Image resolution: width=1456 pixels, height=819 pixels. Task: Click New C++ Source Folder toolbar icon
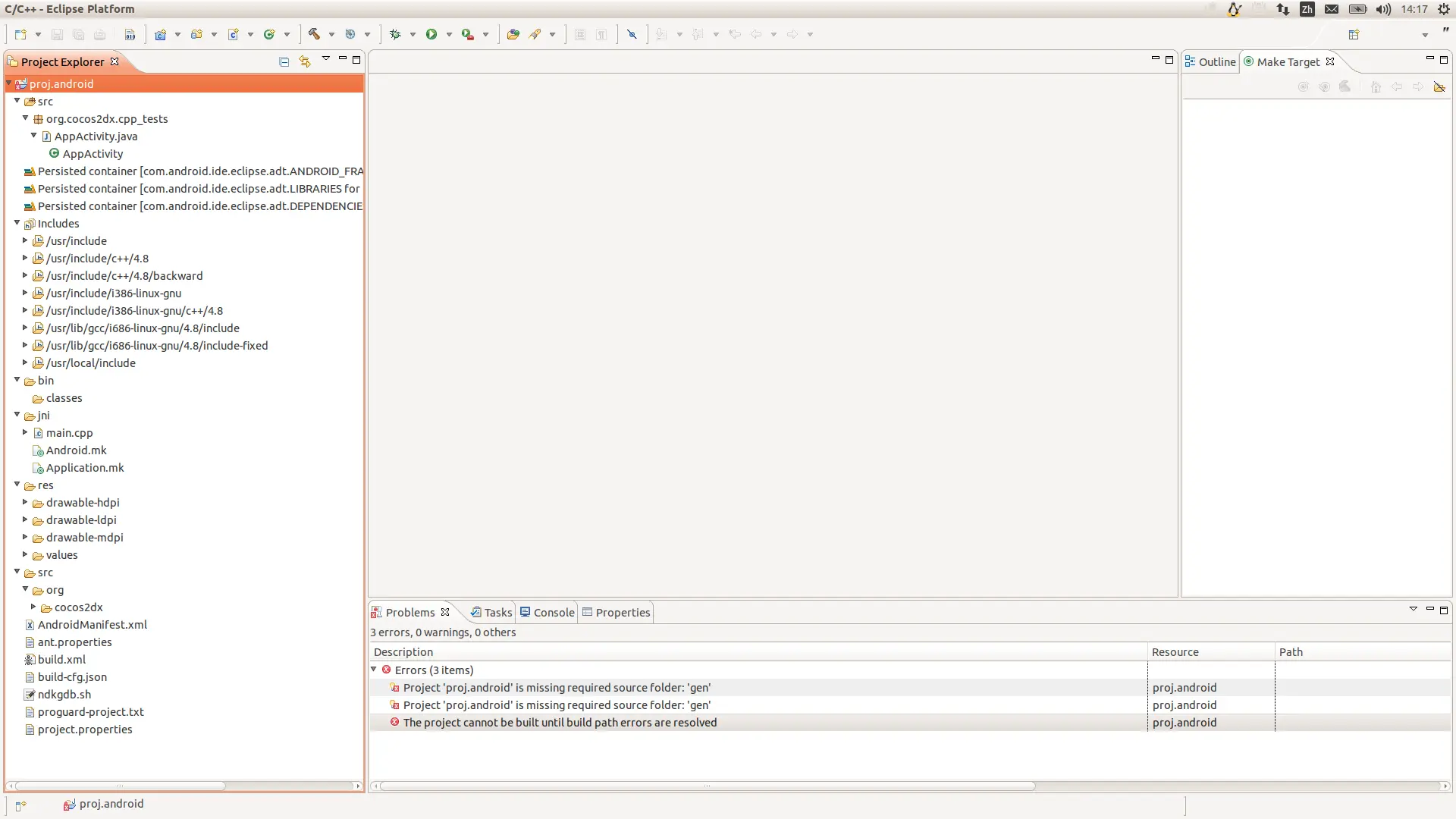[x=197, y=35]
